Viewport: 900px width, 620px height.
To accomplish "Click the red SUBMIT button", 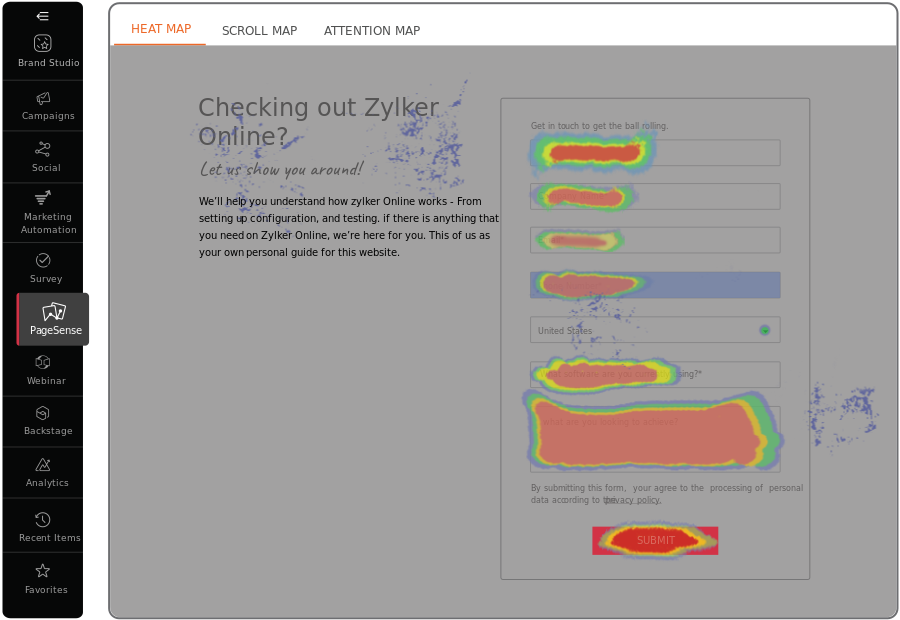I will [655, 540].
